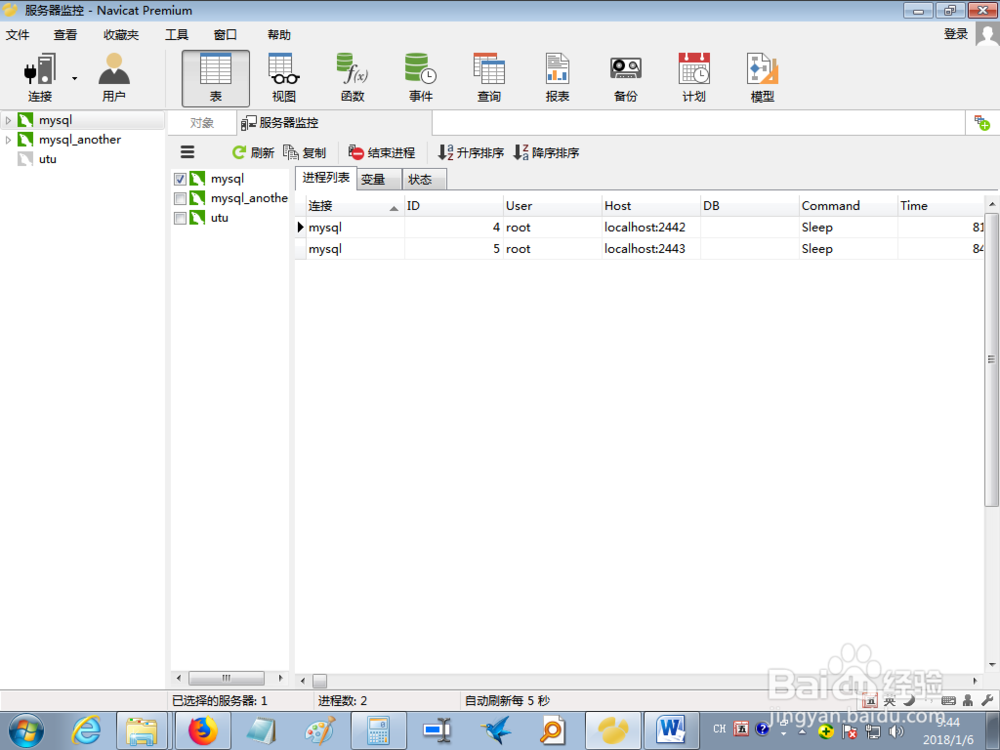Image resolution: width=1000 pixels, height=750 pixels.
Task: Open the 帮助 menu
Action: click(x=279, y=34)
